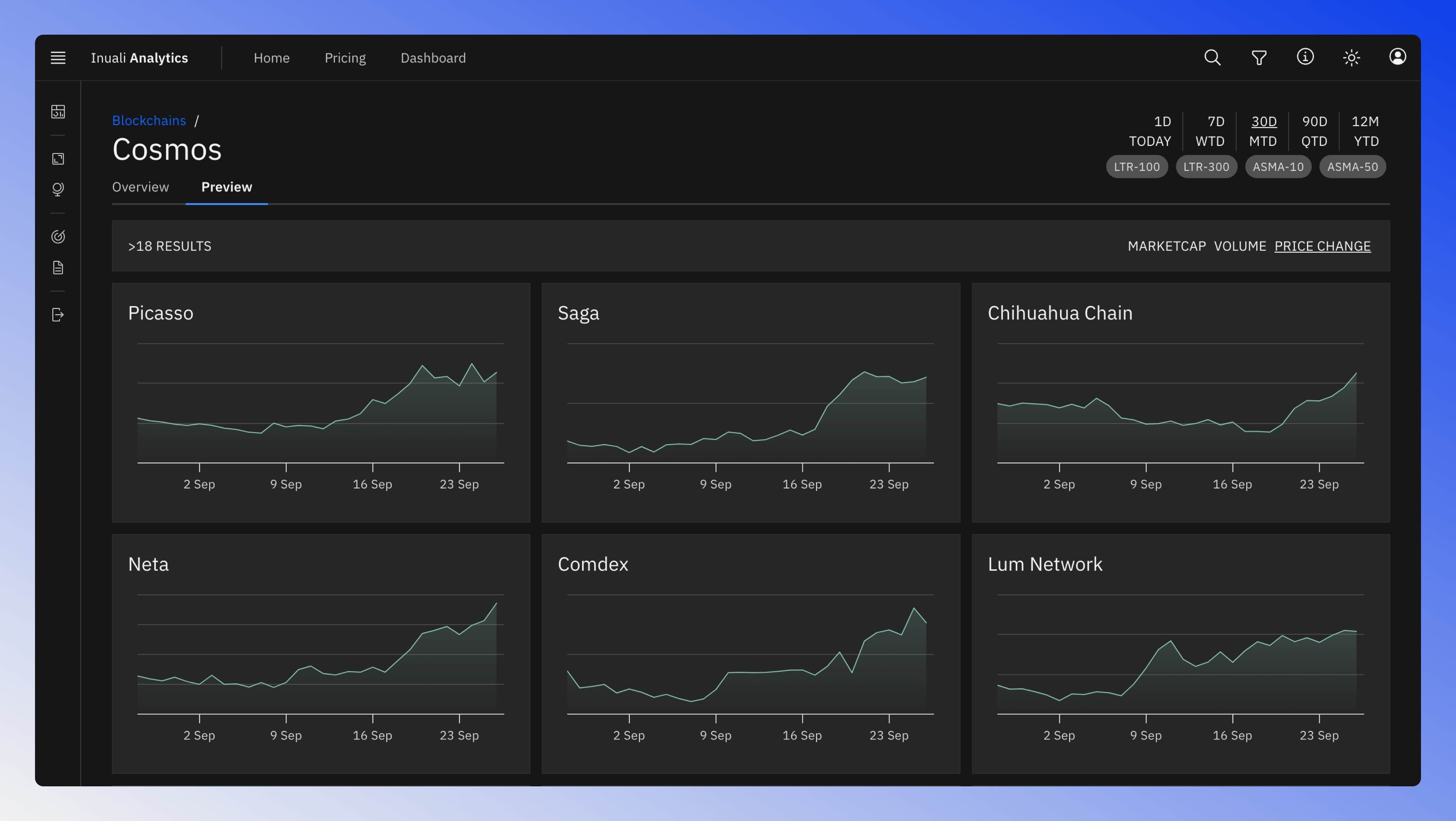Open the Home nav item
This screenshot has height=821, width=1456.
[271, 58]
